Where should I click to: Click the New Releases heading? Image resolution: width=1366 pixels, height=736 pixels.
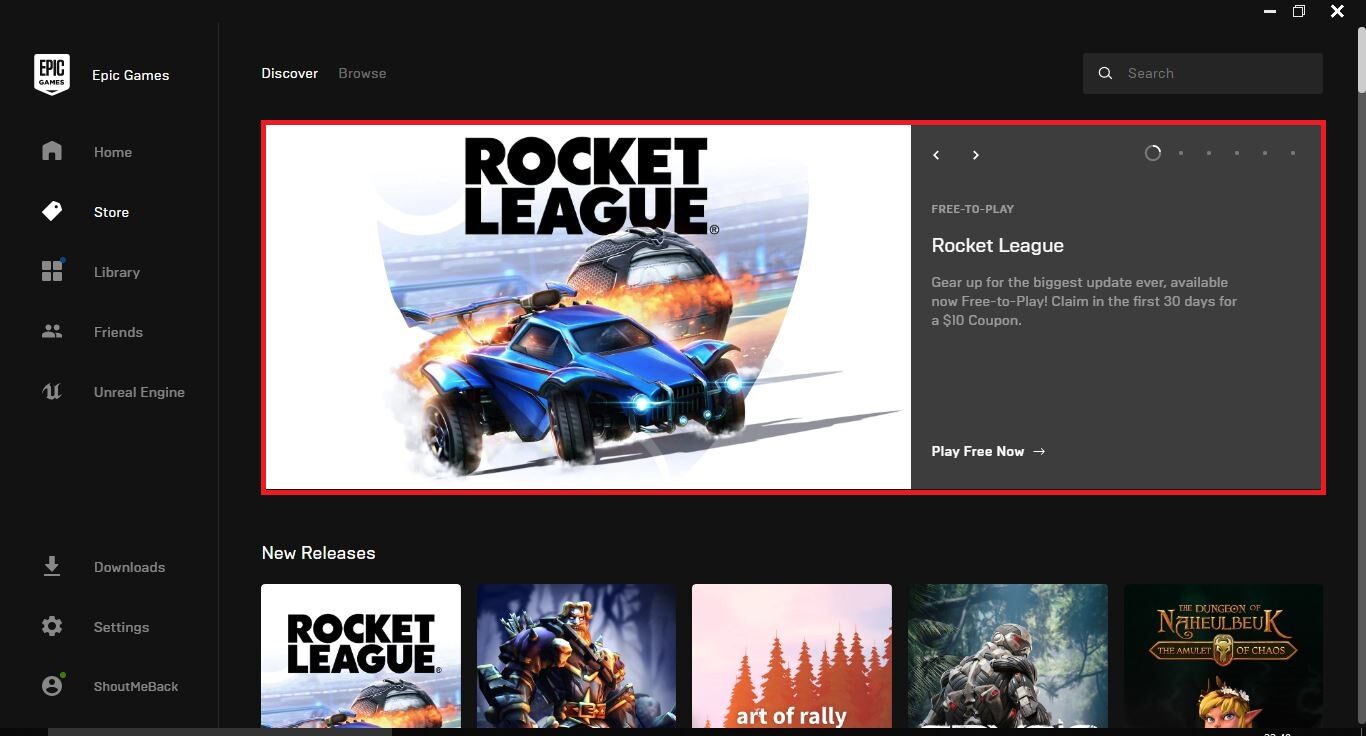(x=318, y=553)
